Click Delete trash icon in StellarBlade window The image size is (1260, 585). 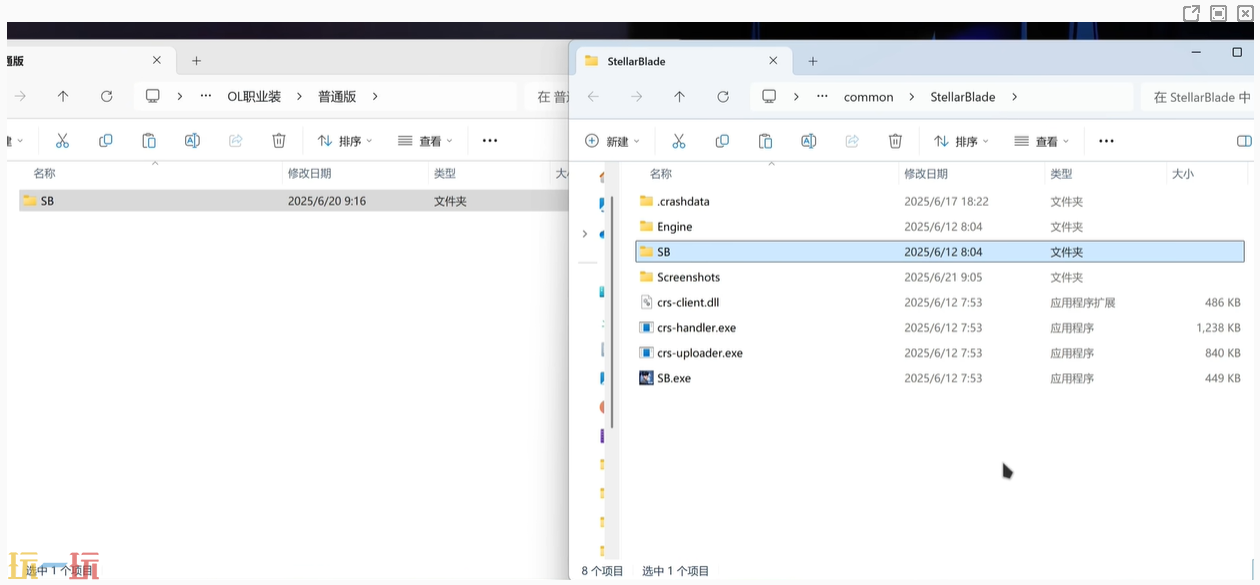coord(895,141)
